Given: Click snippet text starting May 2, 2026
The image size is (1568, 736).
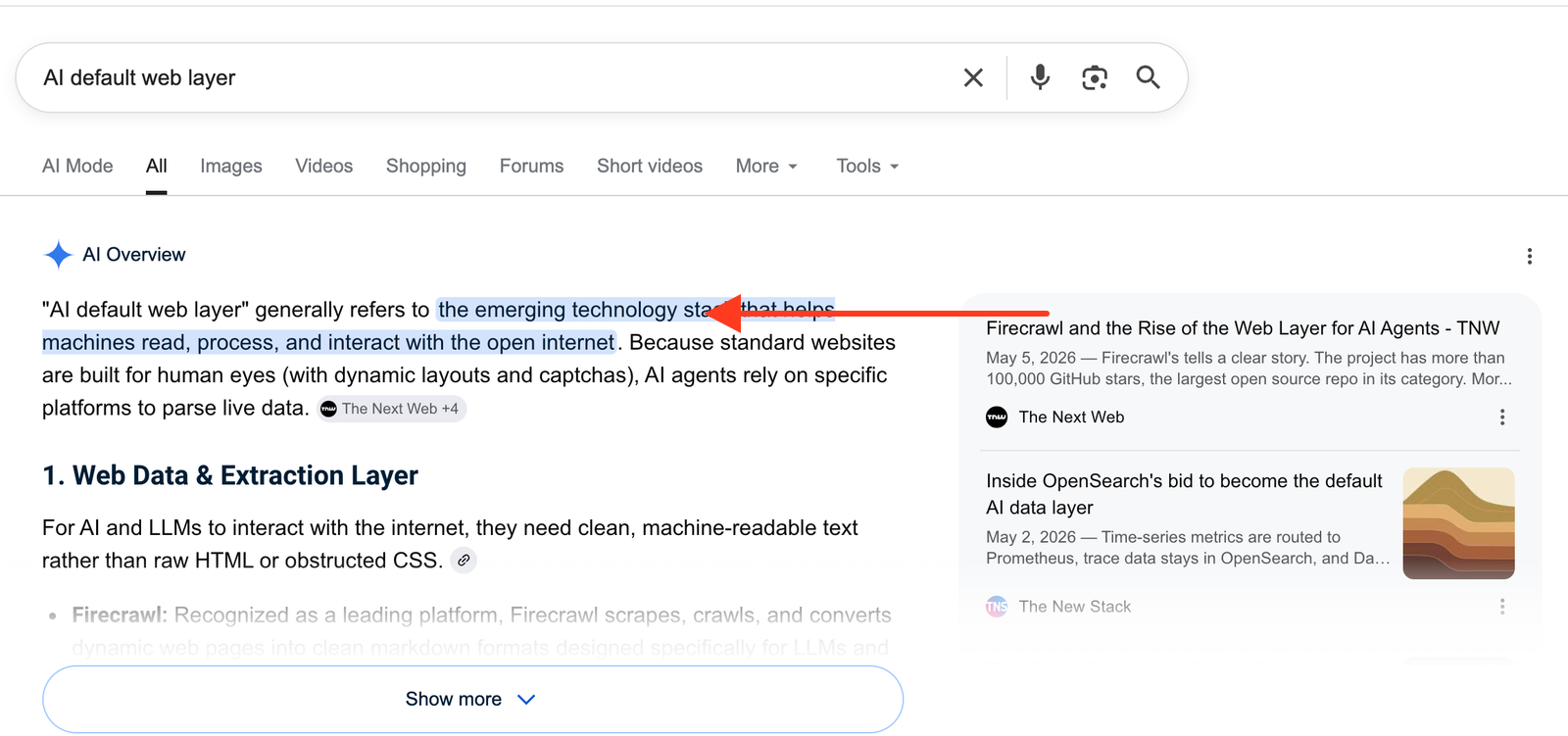Looking at the screenshot, I should [x=1188, y=548].
